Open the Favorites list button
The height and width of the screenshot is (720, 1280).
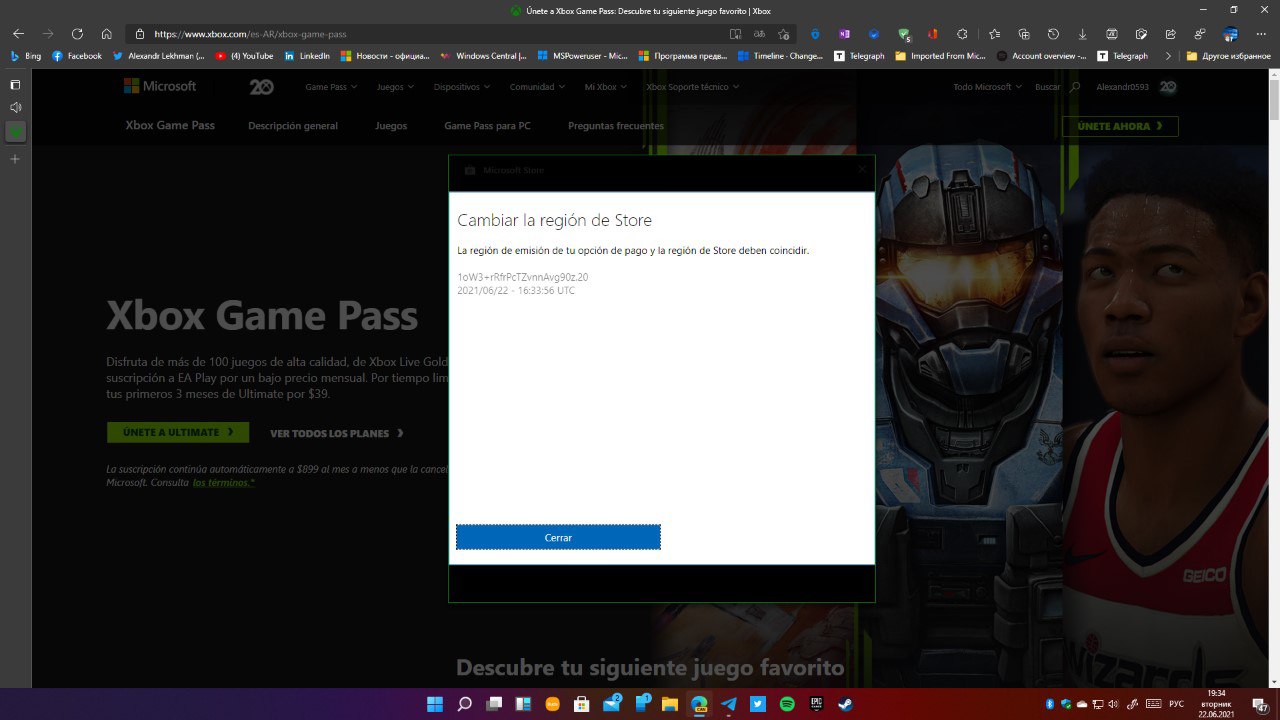[x=994, y=34]
